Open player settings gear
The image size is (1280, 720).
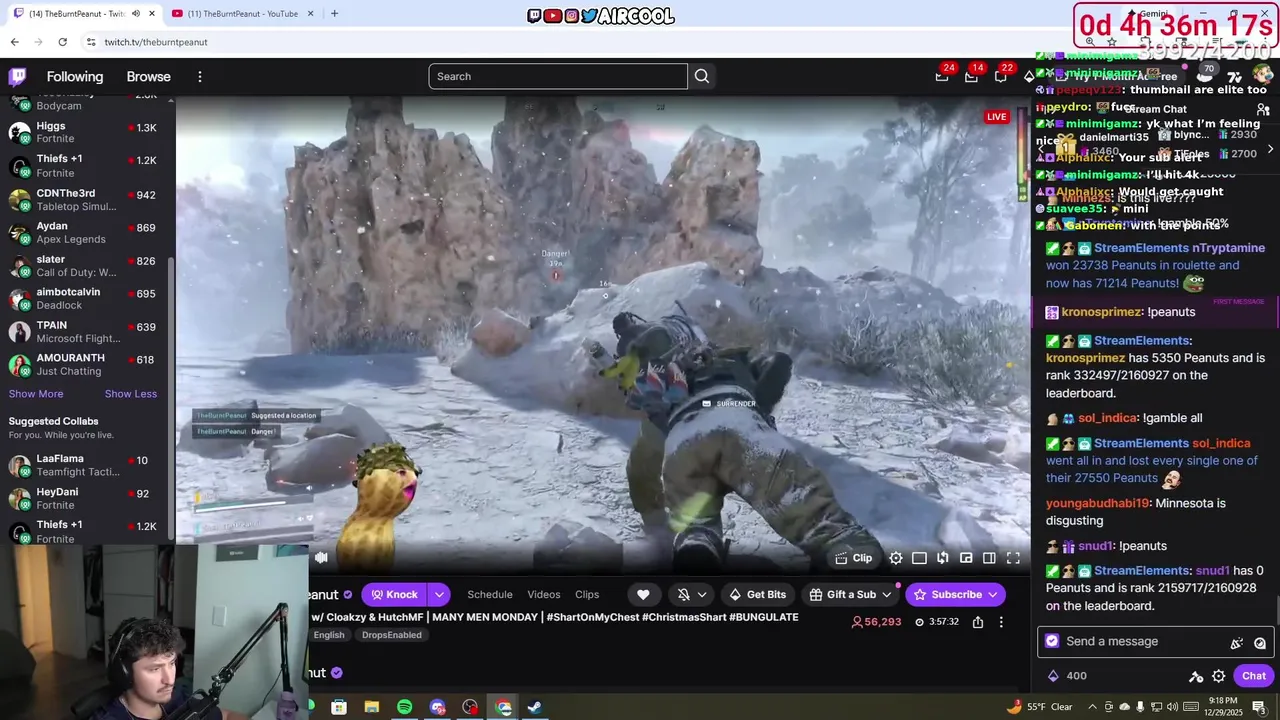tap(896, 558)
